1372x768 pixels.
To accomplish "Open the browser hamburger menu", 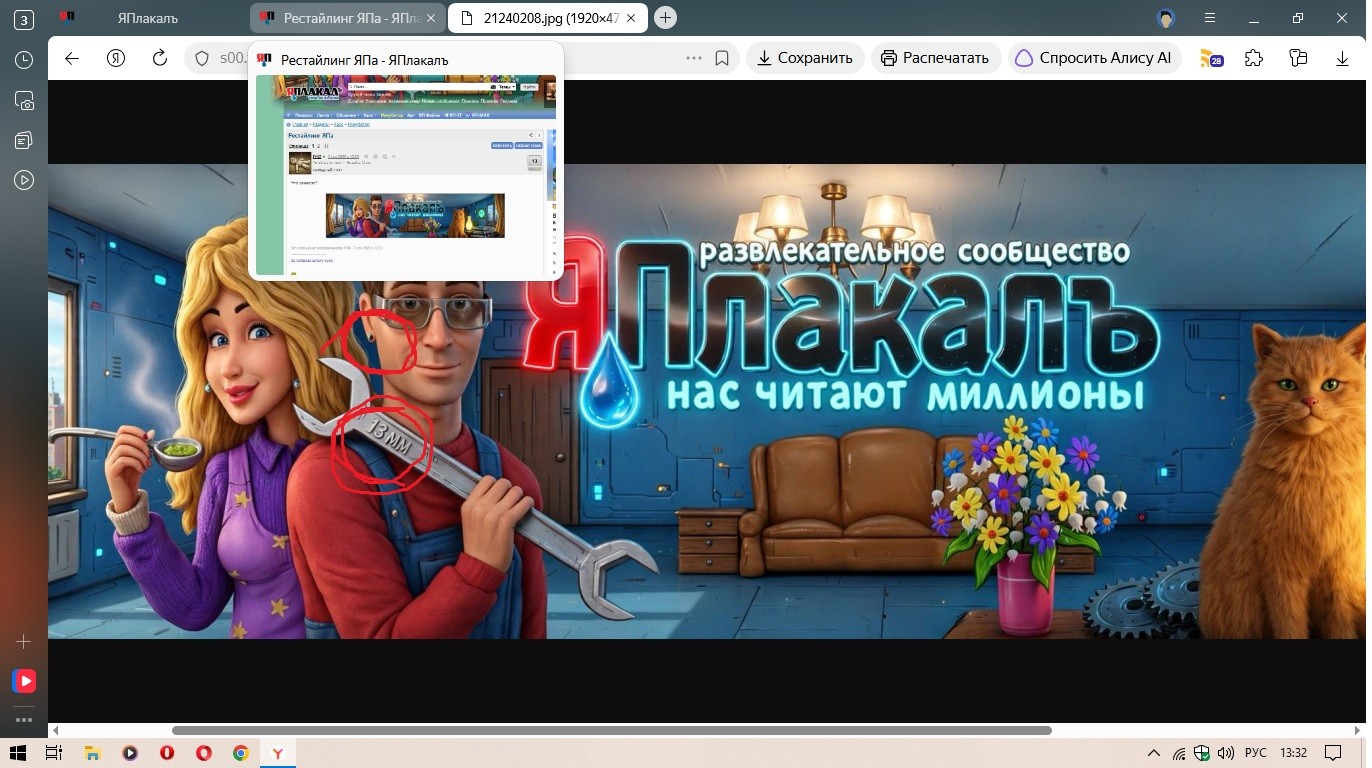I will point(1210,18).
